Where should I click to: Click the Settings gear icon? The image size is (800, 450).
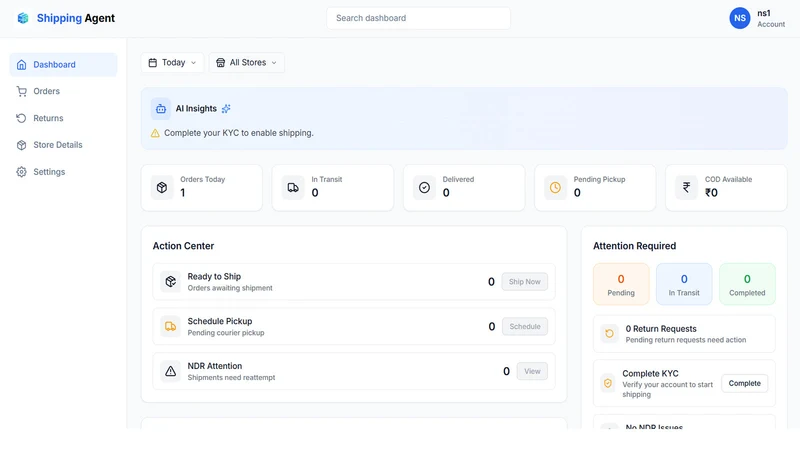(x=21, y=172)
